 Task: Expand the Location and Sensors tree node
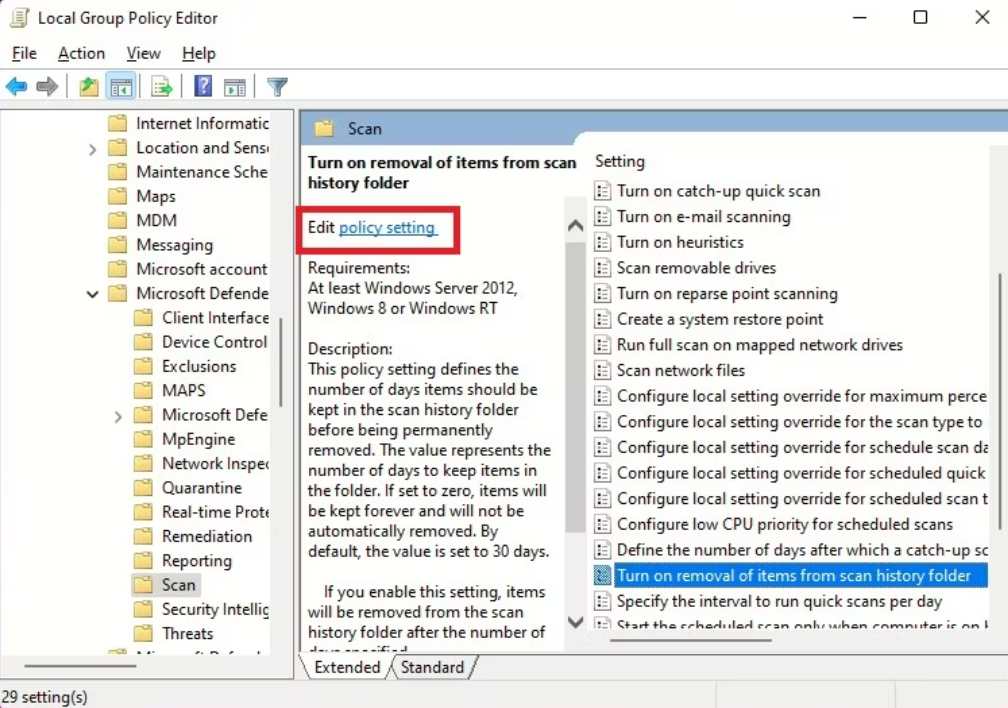(93, 148)
